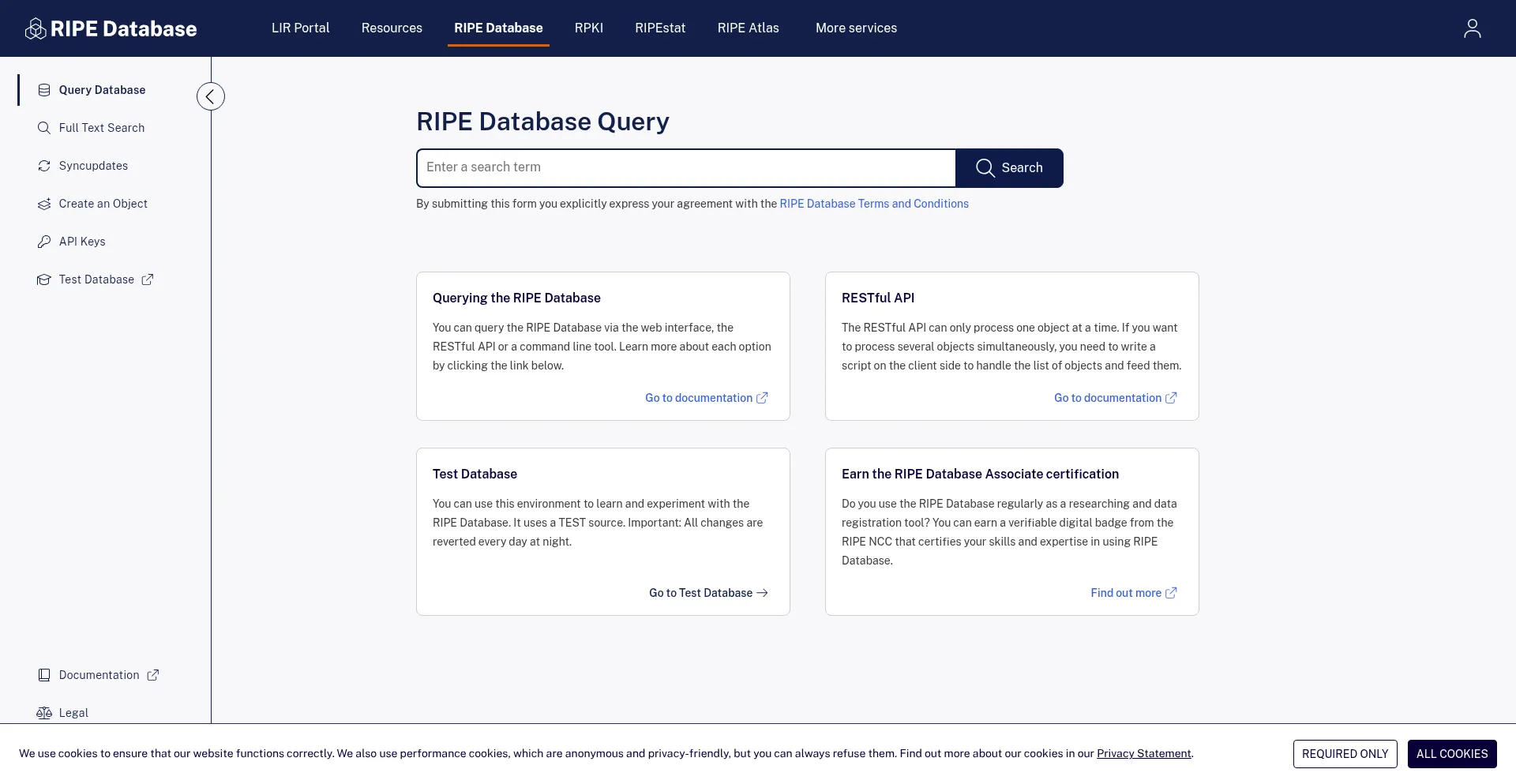Click external-link icon in Querying the RIPE Database card

coord(762,398)
